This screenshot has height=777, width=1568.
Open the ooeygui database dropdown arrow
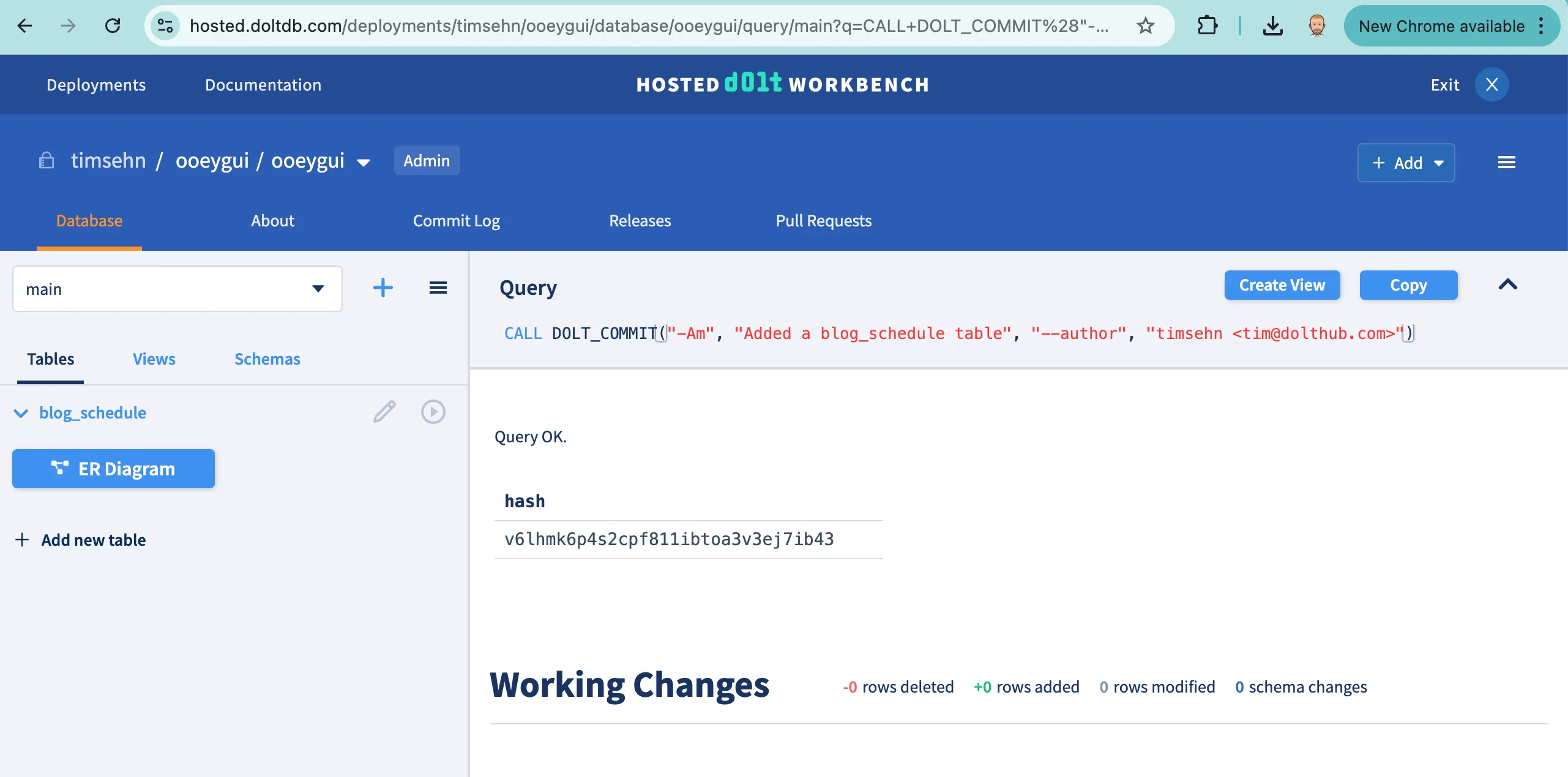364,162
